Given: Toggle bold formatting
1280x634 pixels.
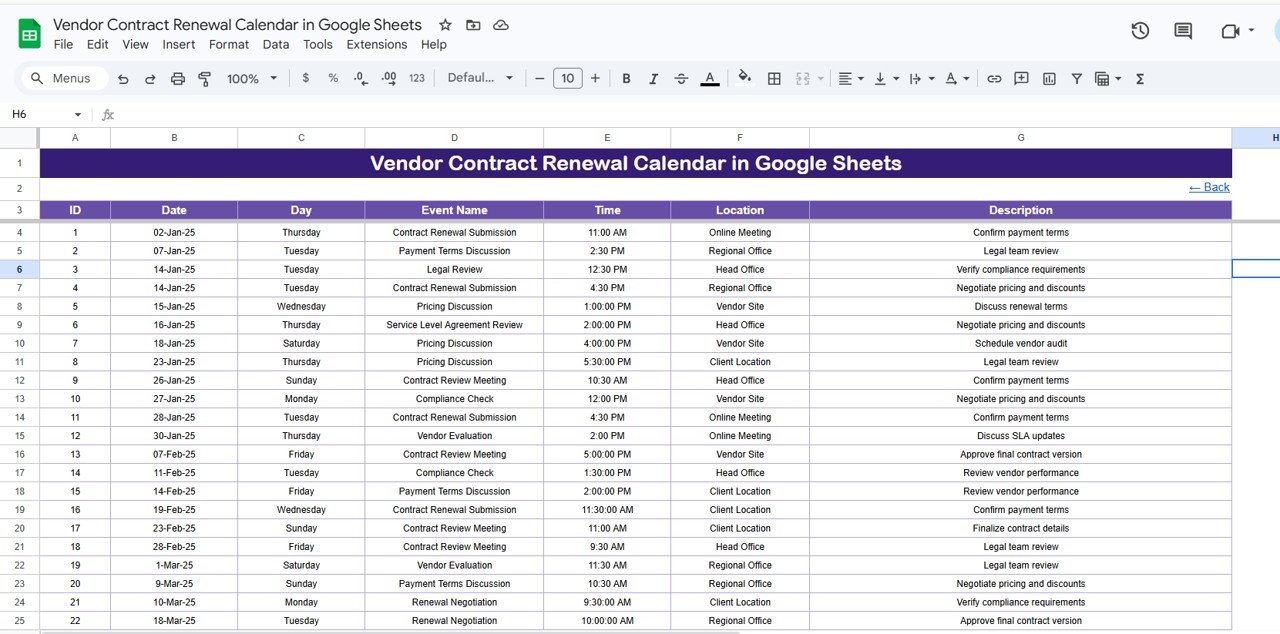Looking at the screenshot, I should [x=626, y=78].
